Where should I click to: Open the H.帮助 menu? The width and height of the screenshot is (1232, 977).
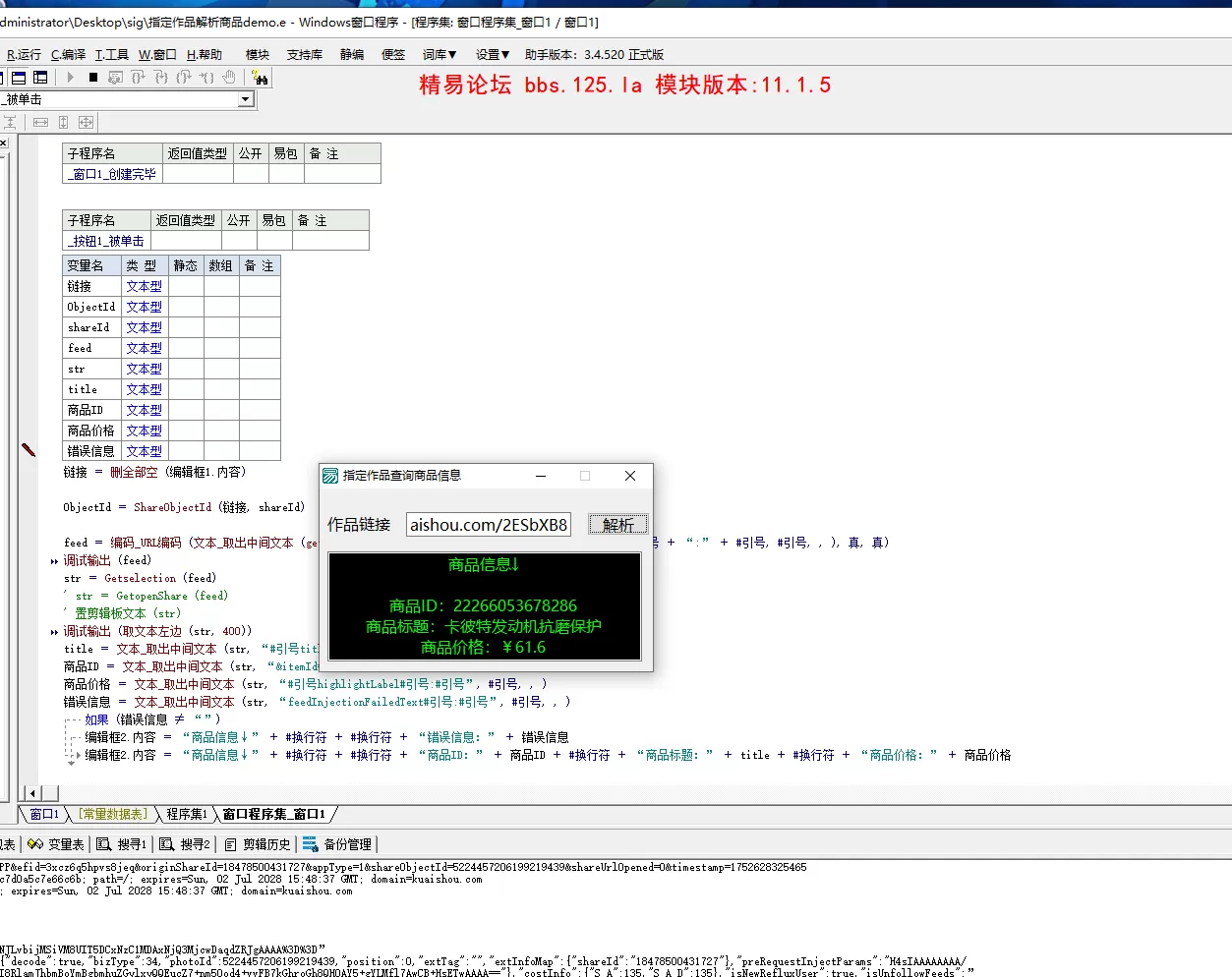point(205,55)
